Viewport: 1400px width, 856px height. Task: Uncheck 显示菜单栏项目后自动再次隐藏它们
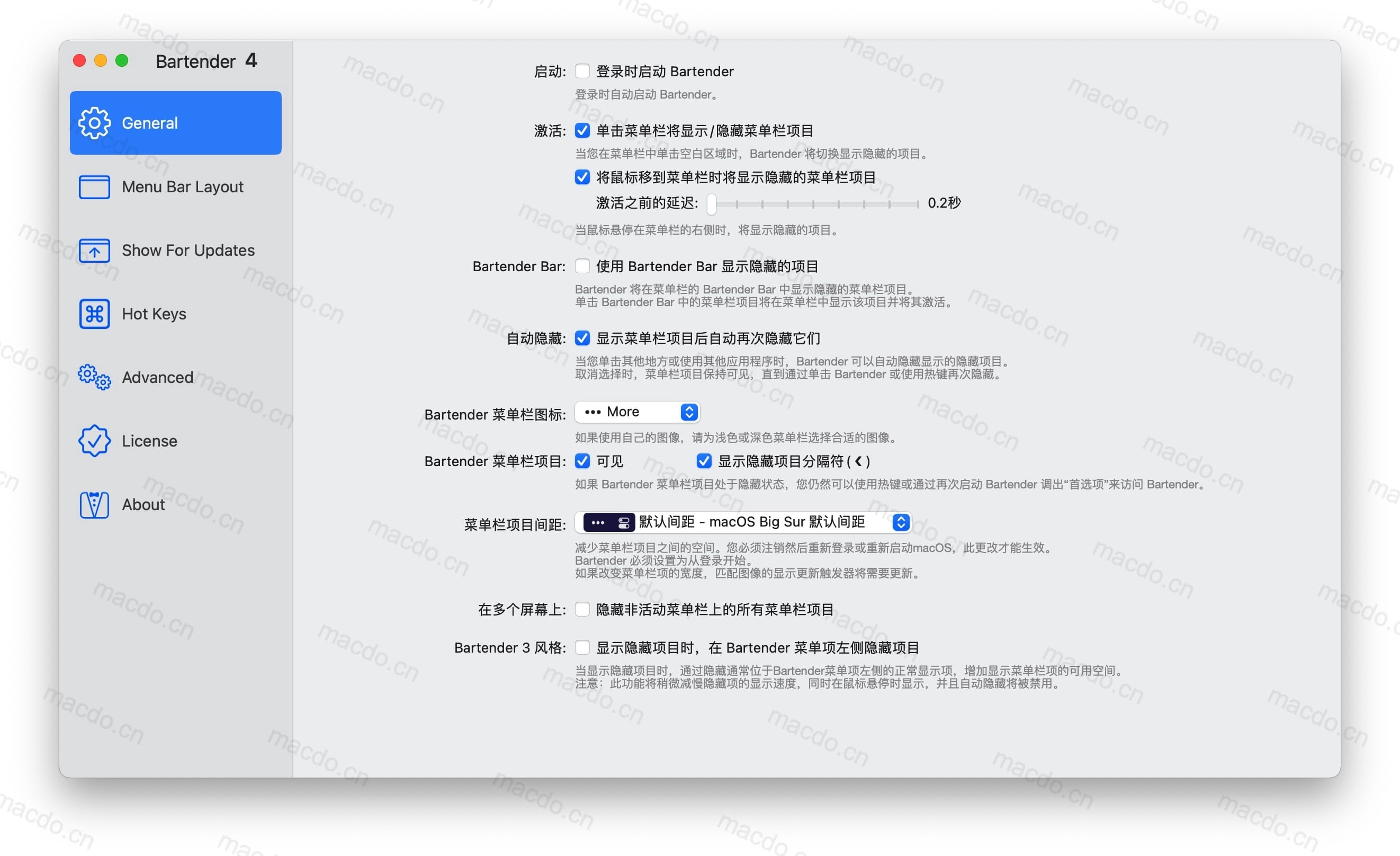coord(582,338)
